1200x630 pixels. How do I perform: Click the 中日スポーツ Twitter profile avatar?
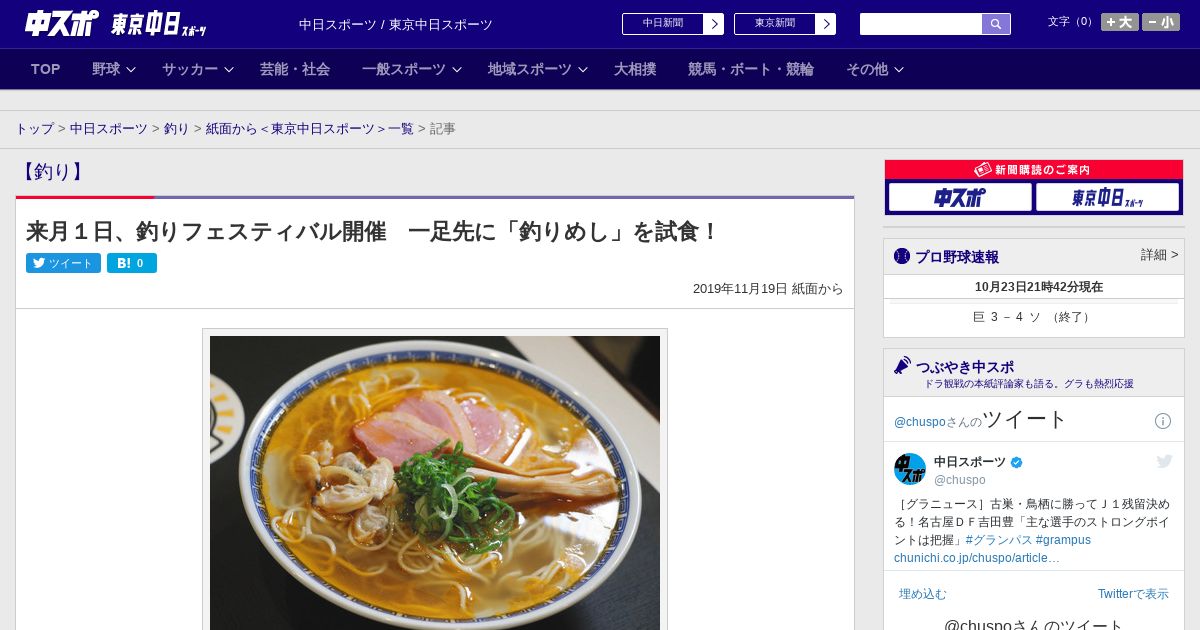[x=910, y=469]
